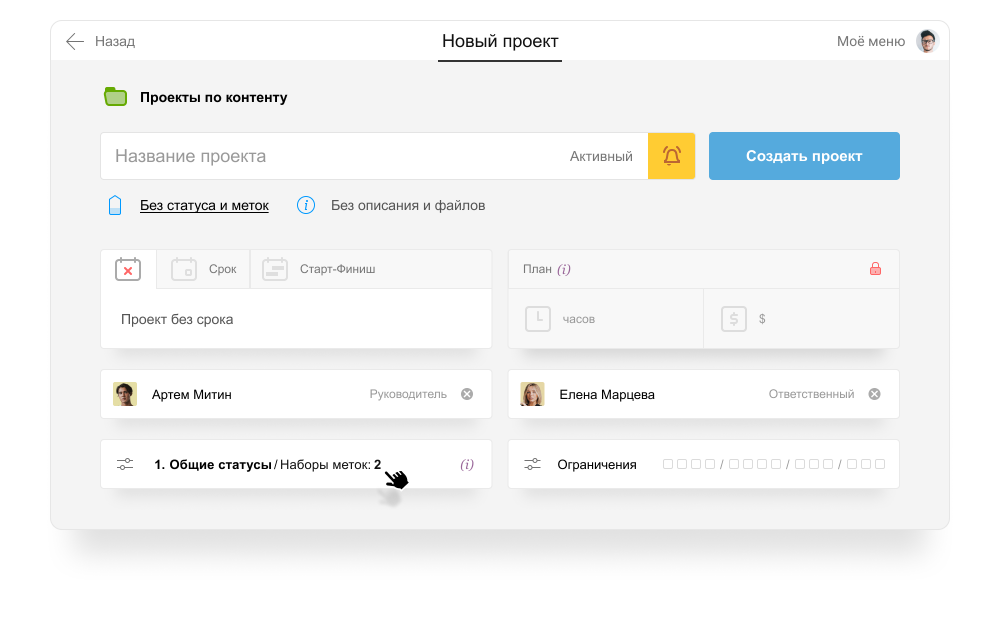Select the Новый проект tab title
The width and height of the screenshot is (1000, 620).
pos(500,41)
